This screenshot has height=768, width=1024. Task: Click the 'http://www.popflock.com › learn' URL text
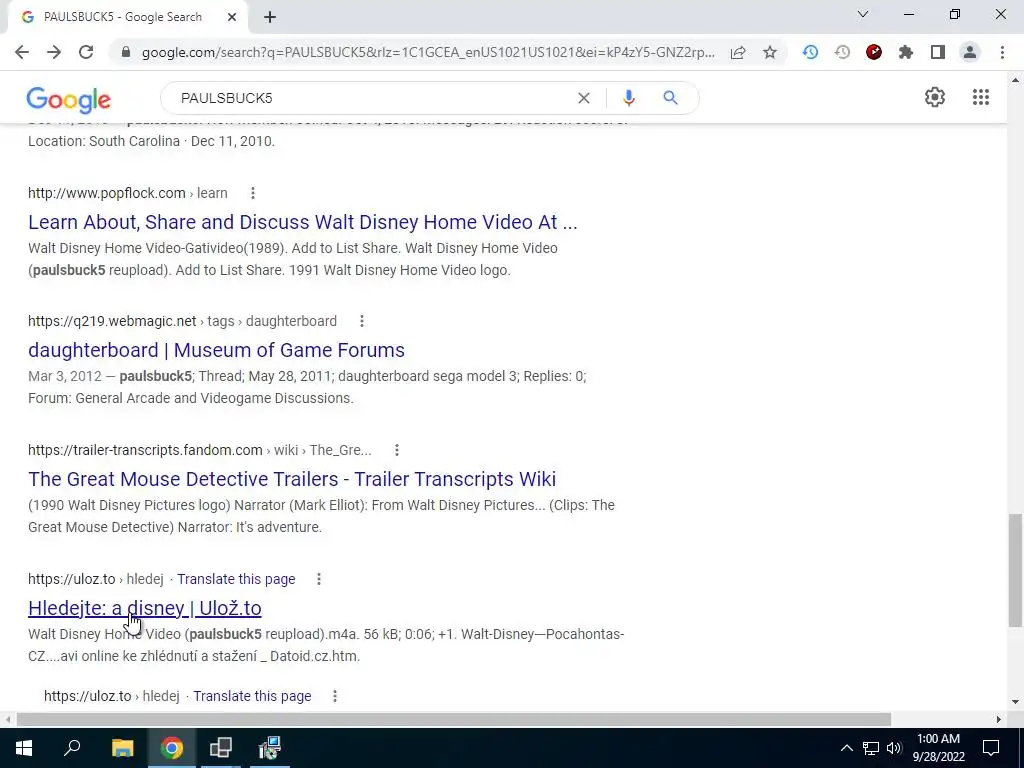pos(127,193)
